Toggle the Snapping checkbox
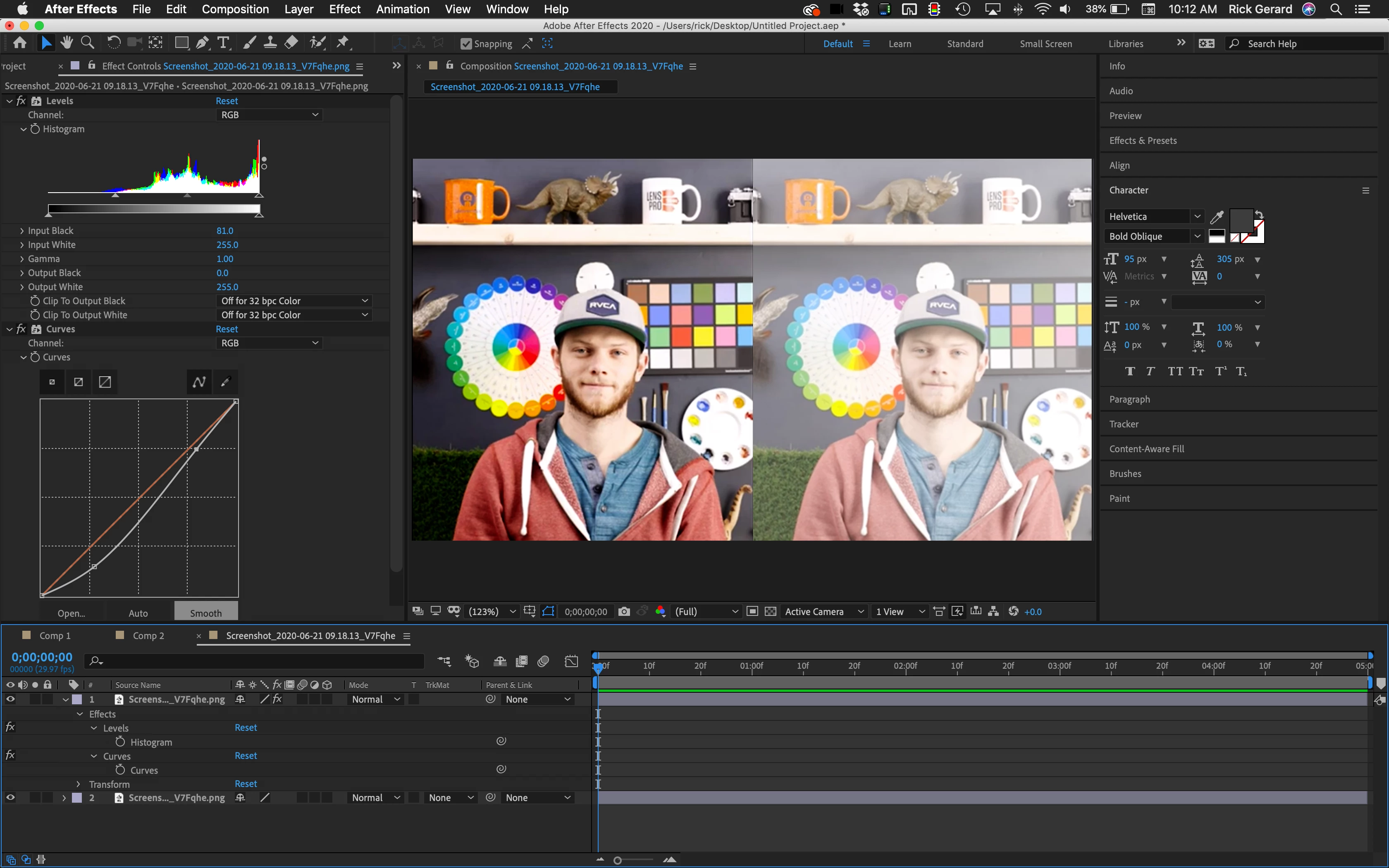Image resolution: width=1389 pixels, height=868 pixels. point(466,44)
